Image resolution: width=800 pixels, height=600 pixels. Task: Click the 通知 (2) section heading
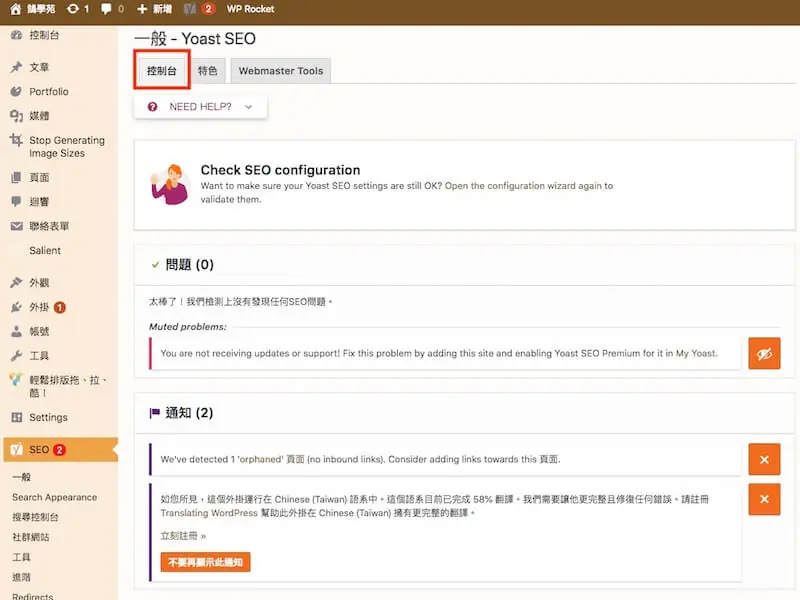click(189, 412)
